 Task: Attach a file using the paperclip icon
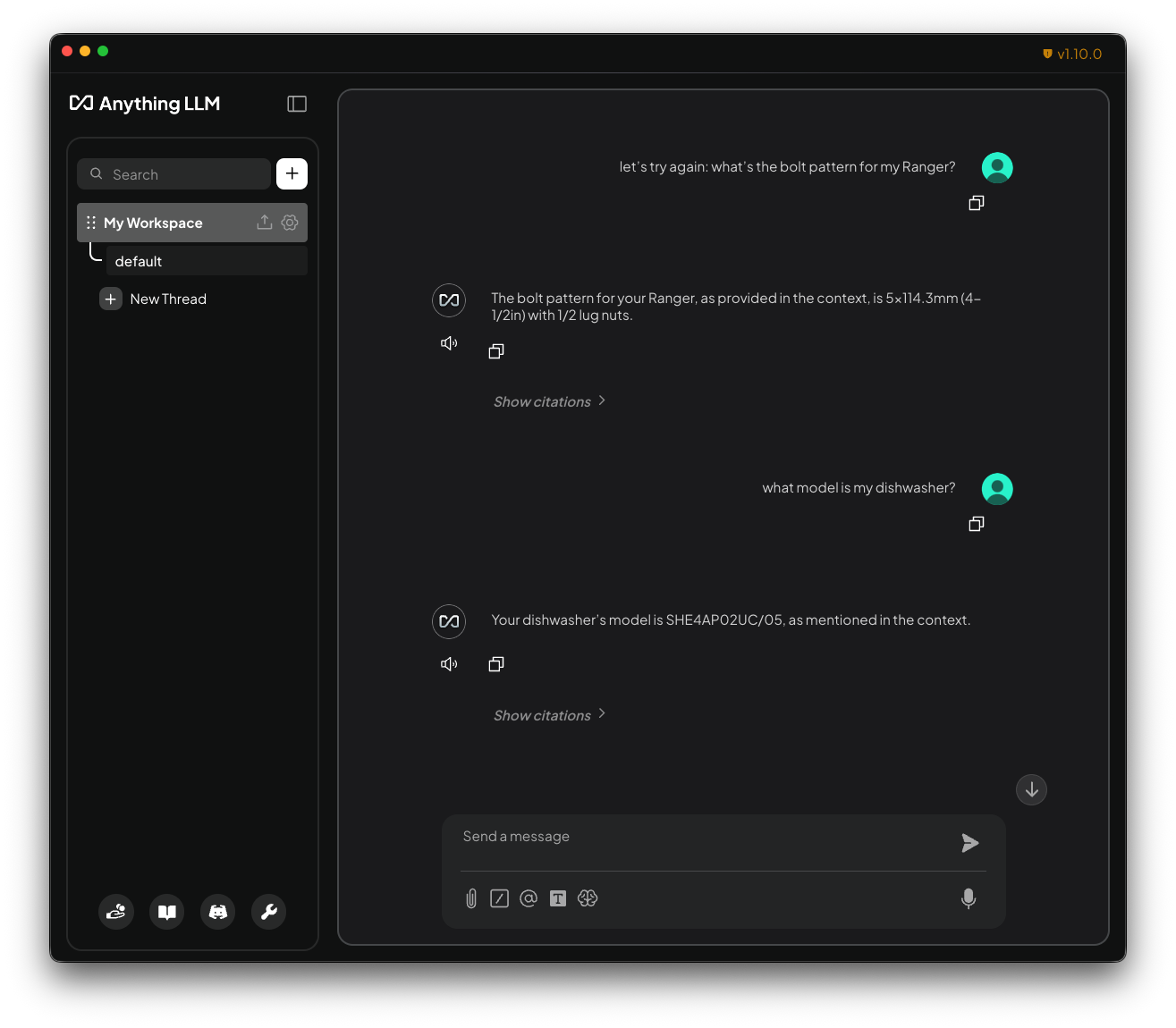click(470, 898)
